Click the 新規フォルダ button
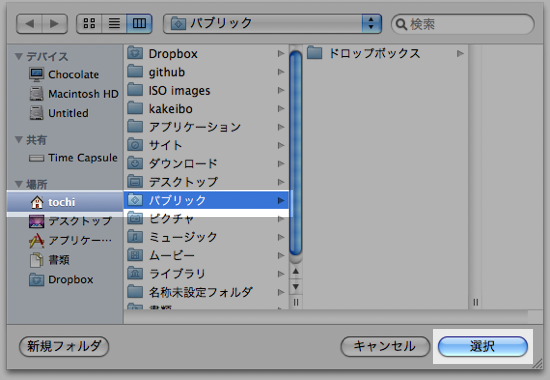550x380 pixels. pyautogui.click(x=64, y=346)
